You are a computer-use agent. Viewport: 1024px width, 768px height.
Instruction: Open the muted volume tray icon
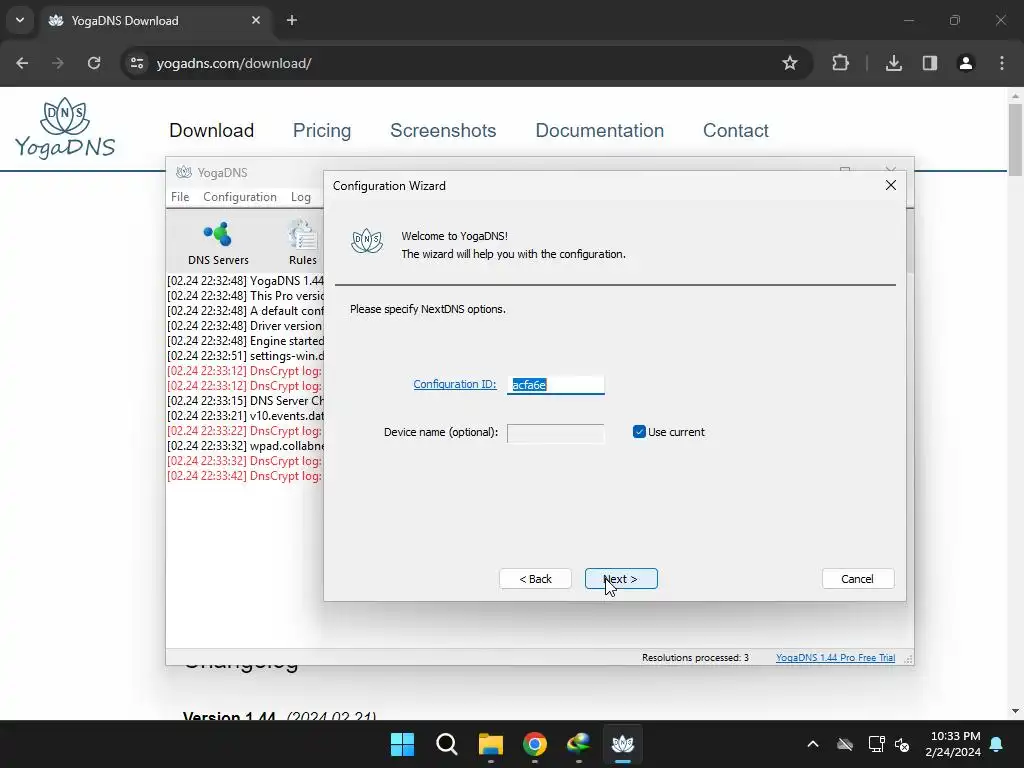pos(902,744)
